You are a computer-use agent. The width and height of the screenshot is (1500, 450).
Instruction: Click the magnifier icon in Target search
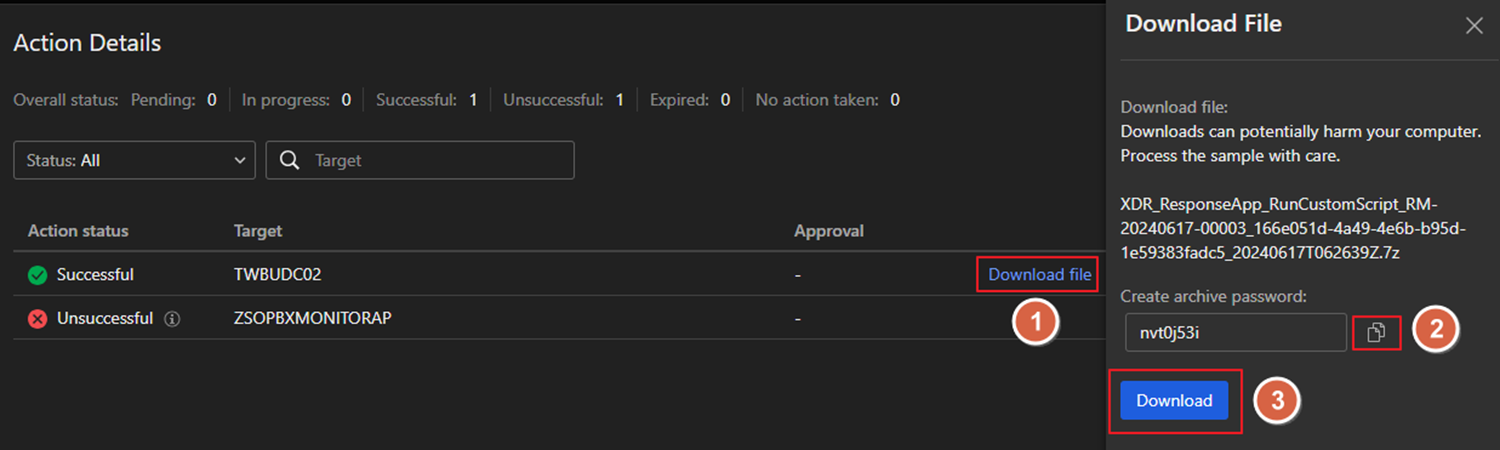[290, 160]
